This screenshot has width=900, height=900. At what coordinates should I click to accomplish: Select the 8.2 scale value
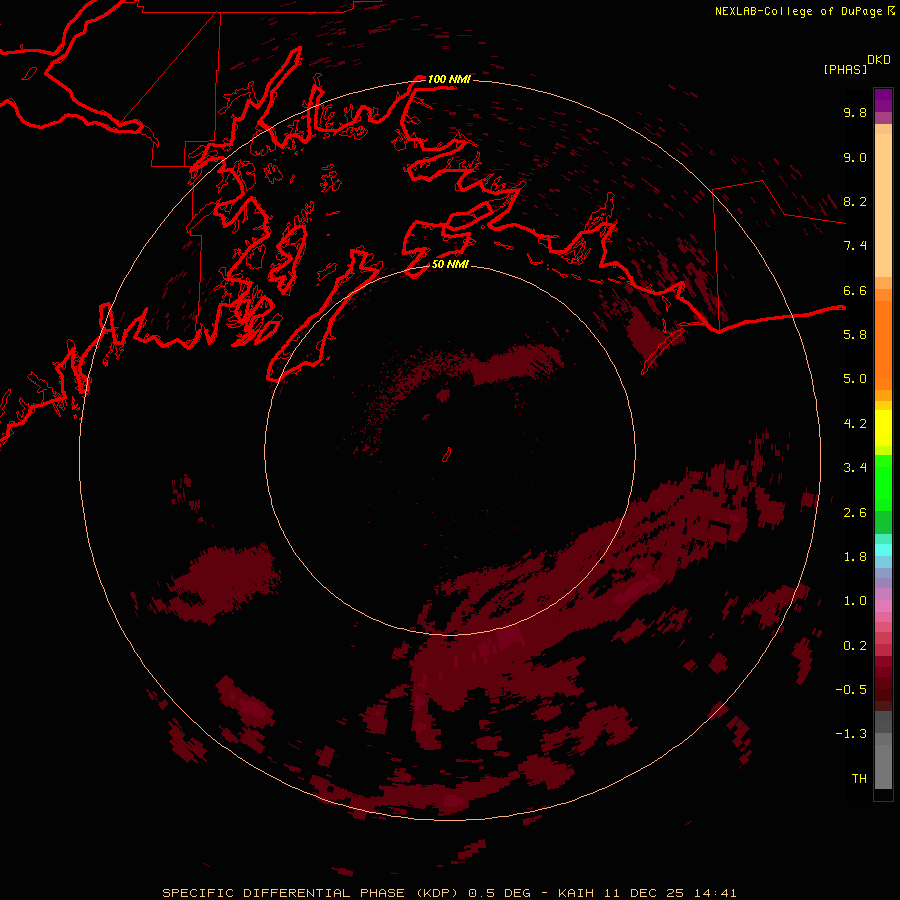click(855, 201)
